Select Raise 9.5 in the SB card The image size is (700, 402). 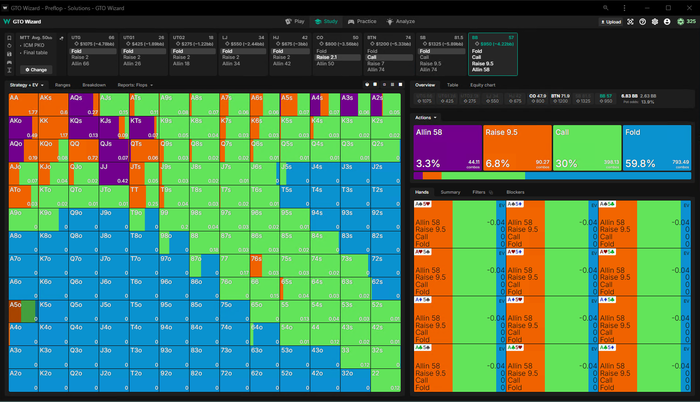click(442, 64)
